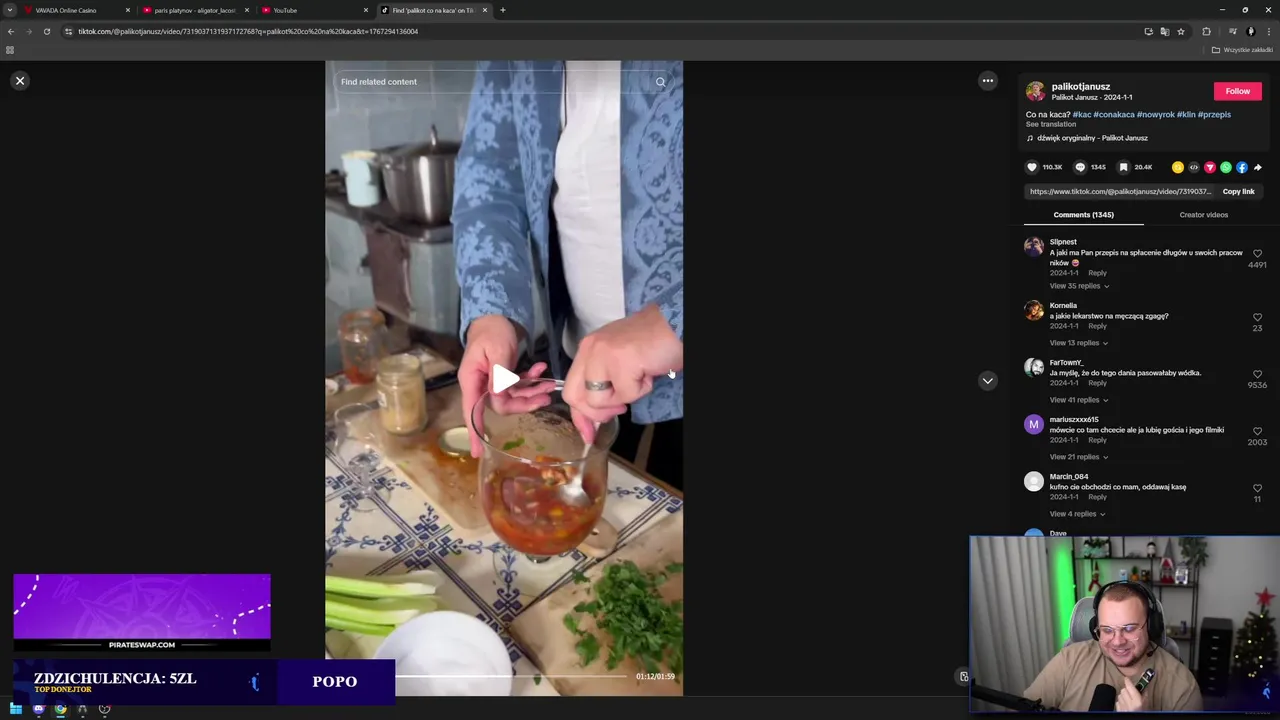
Task: Like Slipnest's comment
Action: coord(1257,254)
